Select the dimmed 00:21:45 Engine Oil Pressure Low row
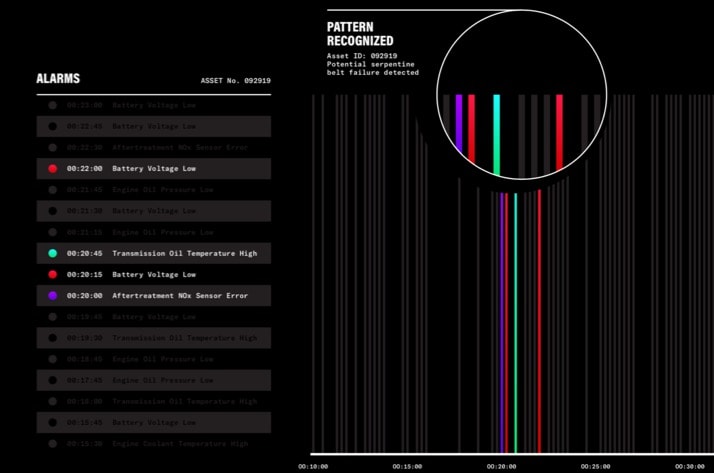Screen dimensions: 714x473 point(162,190)
